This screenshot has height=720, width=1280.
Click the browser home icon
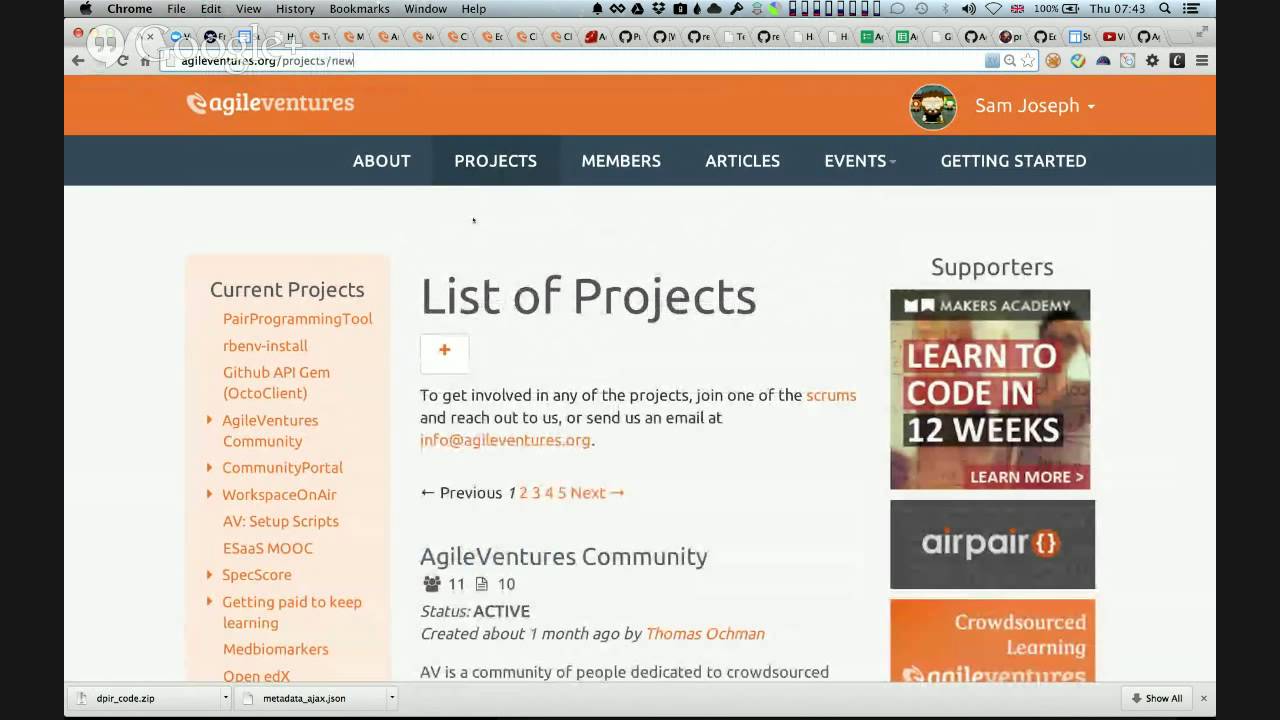(145, 61)
